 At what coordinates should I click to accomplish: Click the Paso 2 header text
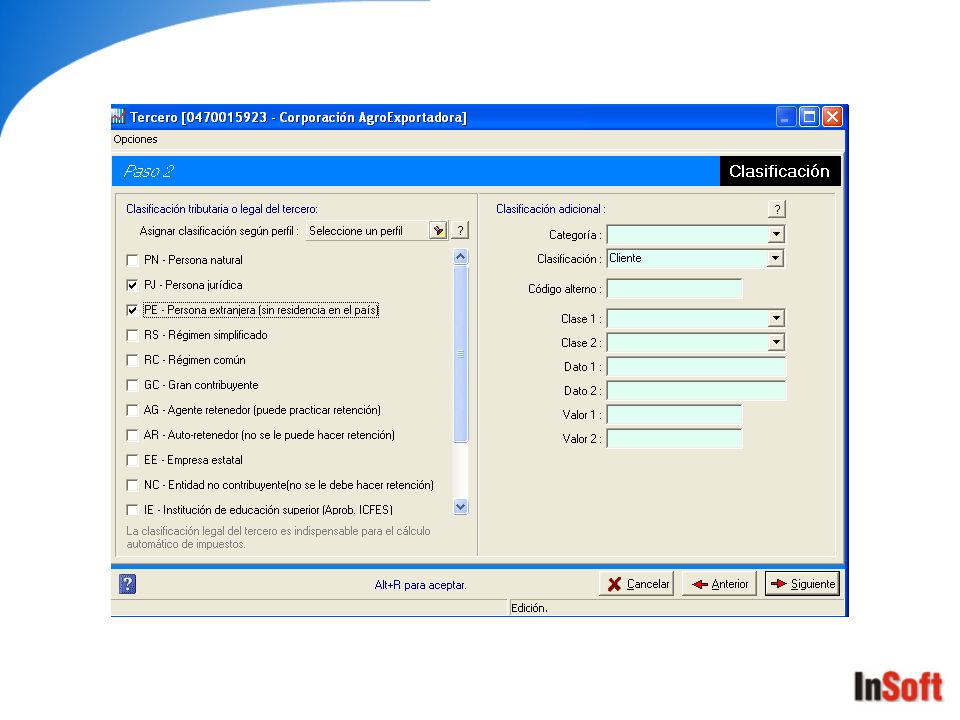pos(148,171)
